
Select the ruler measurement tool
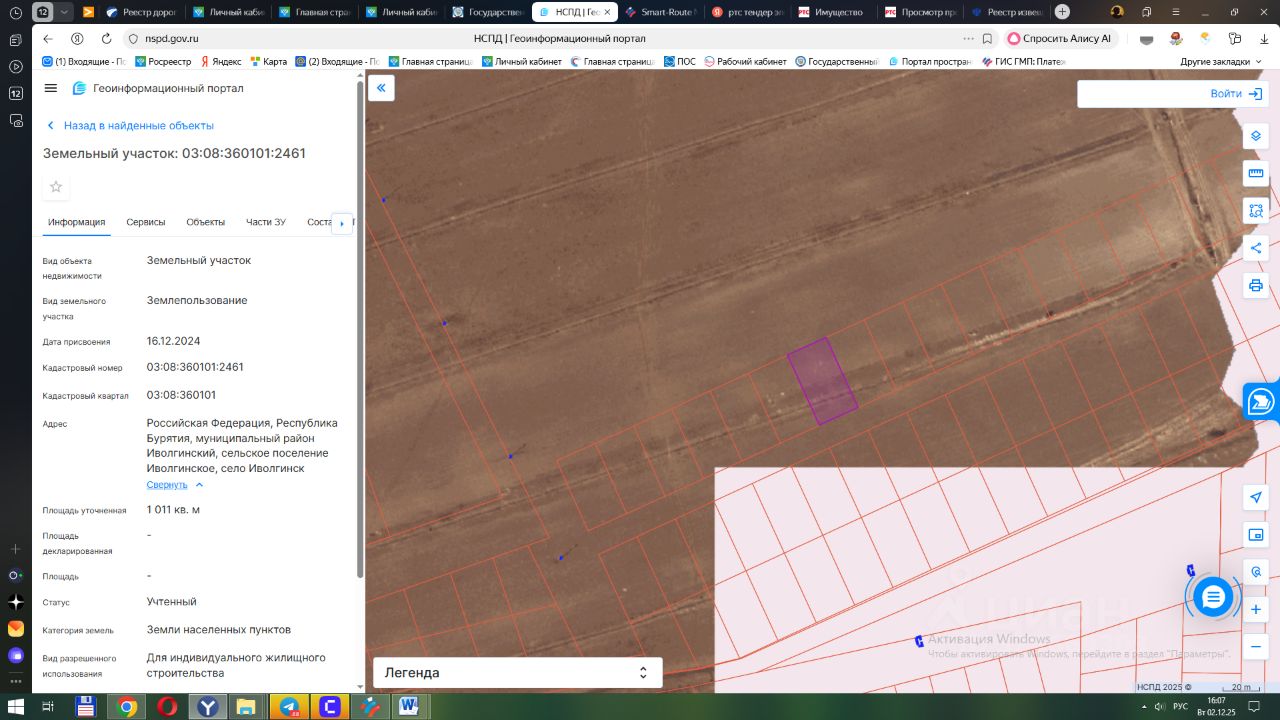(x=1256, y=173)
